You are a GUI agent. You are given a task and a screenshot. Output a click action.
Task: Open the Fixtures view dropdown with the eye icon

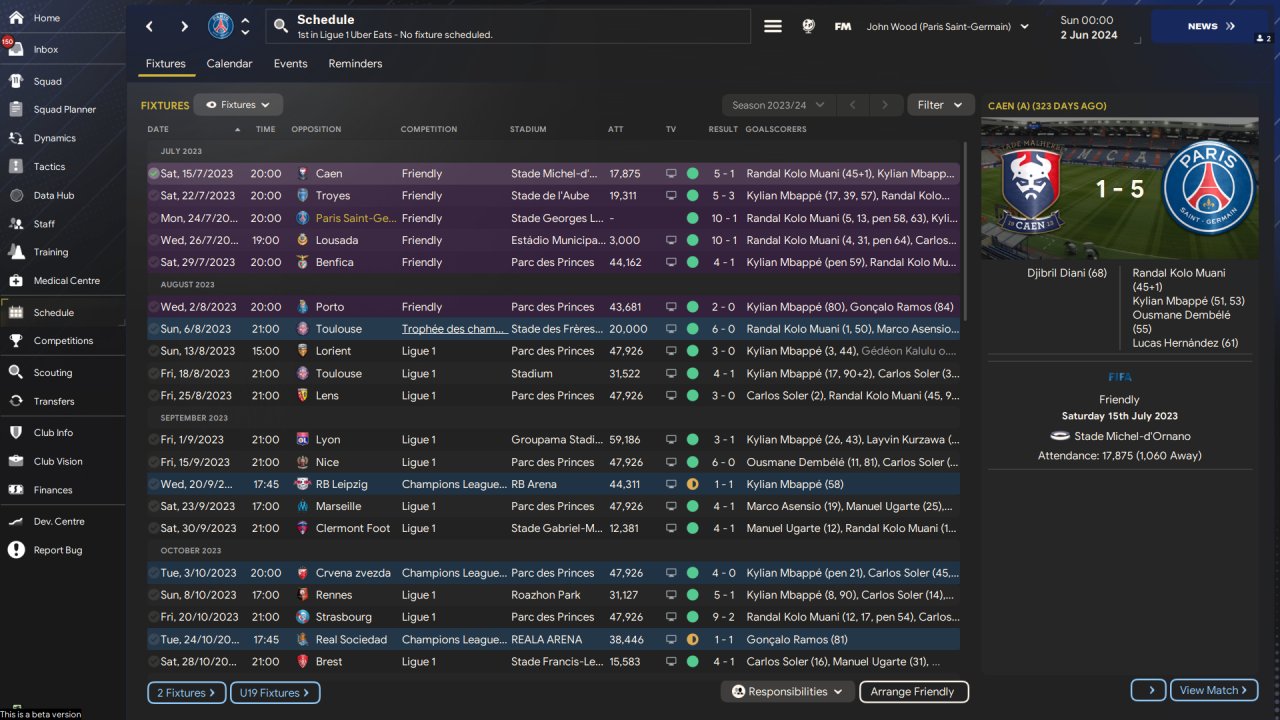(x=238, y=105)
